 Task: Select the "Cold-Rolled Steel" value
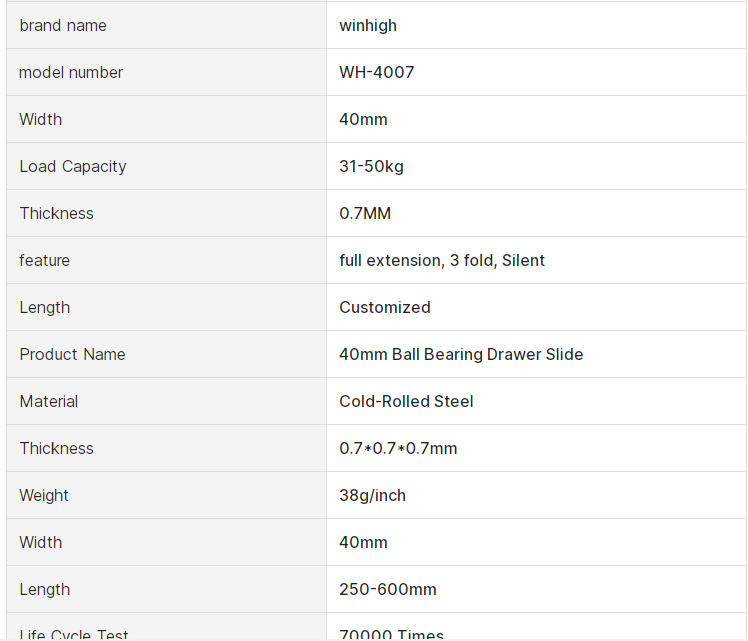(x=406, y=401)
